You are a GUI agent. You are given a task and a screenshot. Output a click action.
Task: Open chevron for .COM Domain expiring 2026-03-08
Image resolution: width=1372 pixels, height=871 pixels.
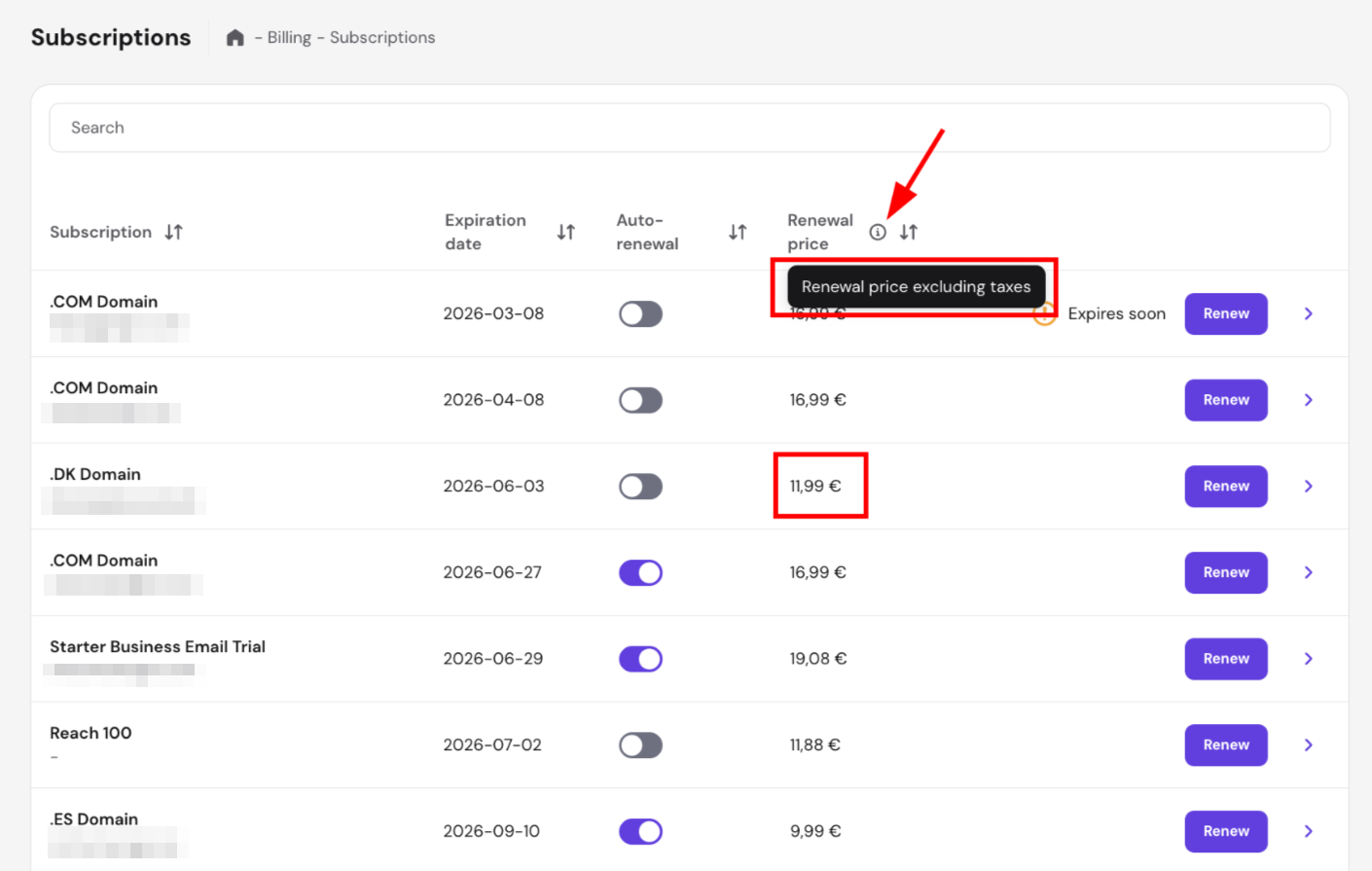pos(1308,314)
